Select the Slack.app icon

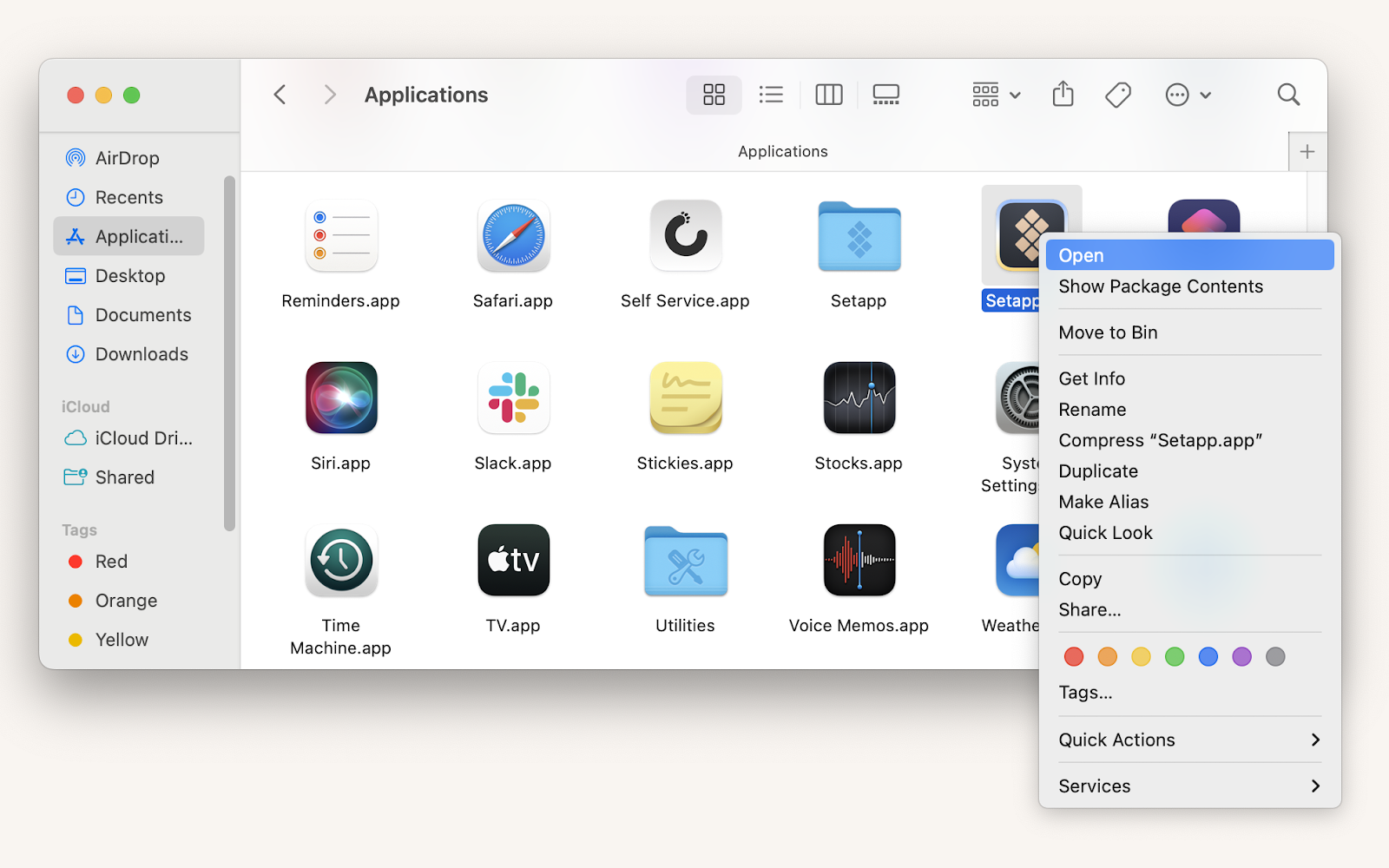[513, 398]
